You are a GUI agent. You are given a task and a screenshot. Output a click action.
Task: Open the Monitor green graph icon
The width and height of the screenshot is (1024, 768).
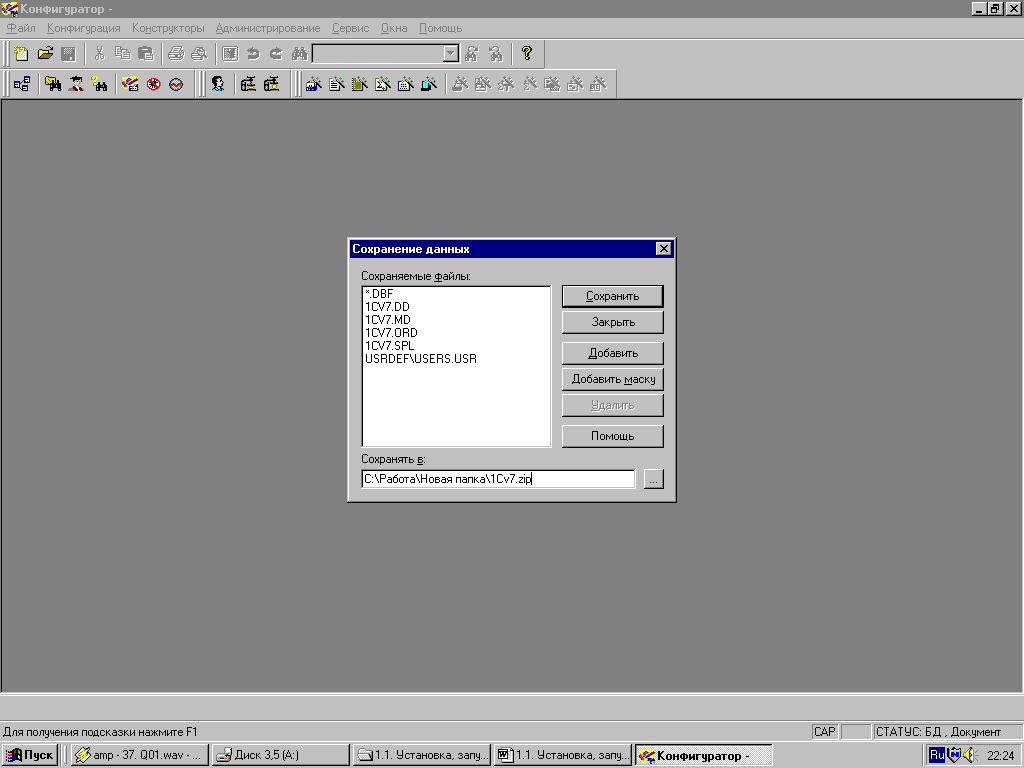pyautogui.click(x=176, y=84)
